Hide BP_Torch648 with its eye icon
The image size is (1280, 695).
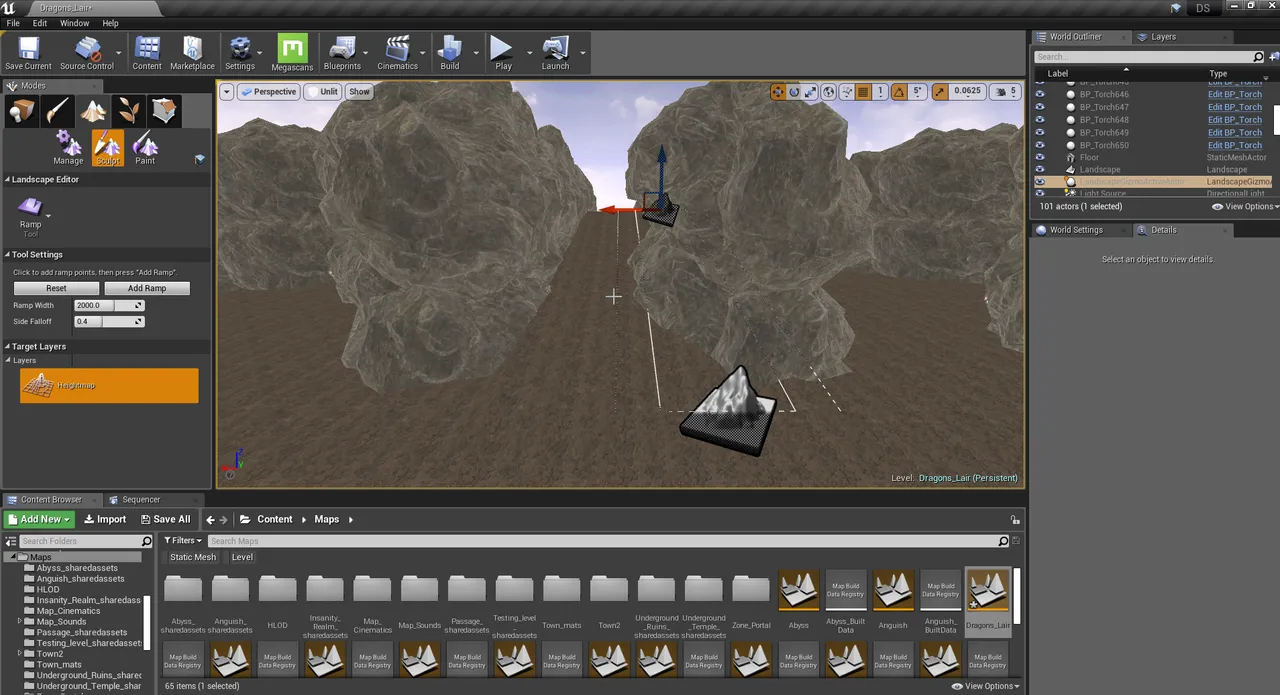coord(1040,120)
